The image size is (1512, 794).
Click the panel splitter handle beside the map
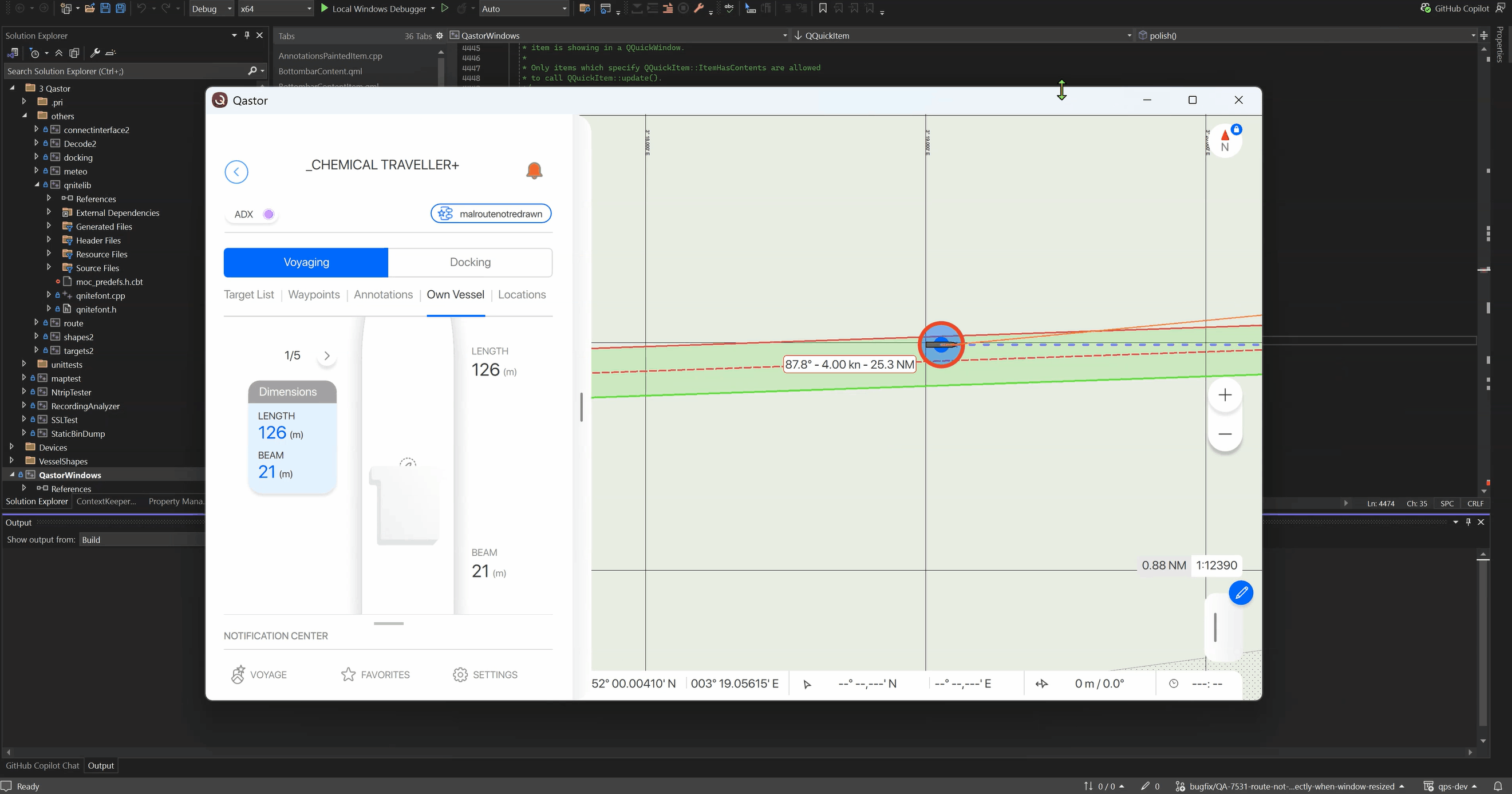coord(581,407)
